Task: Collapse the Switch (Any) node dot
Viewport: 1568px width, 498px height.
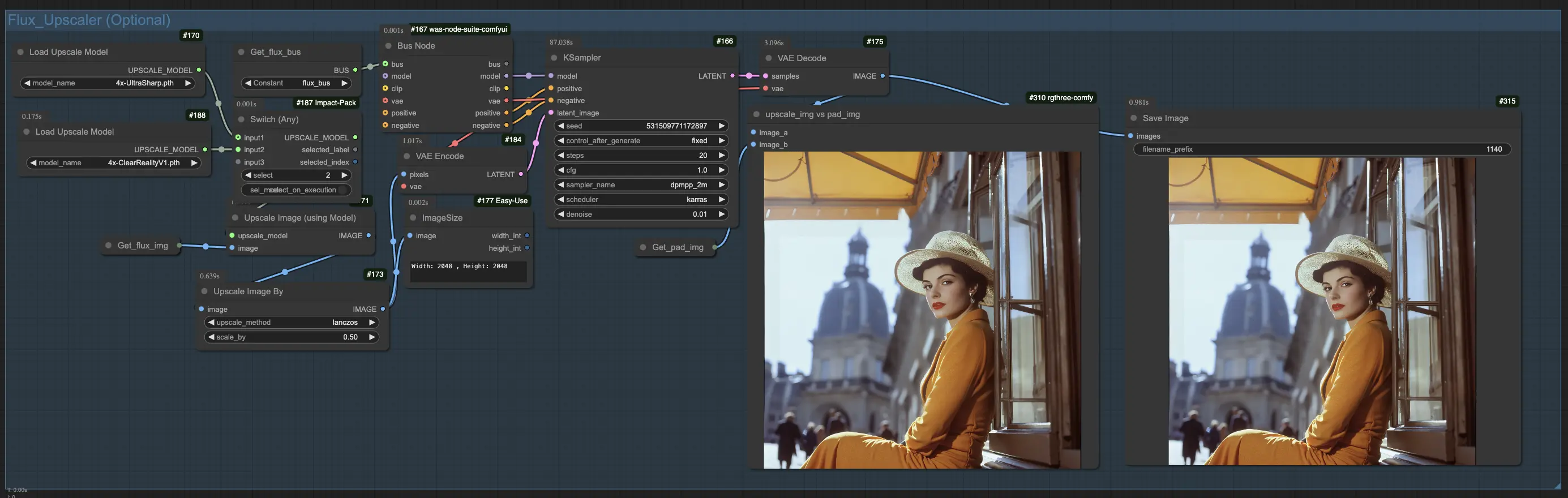Action: tap(242, 119)
